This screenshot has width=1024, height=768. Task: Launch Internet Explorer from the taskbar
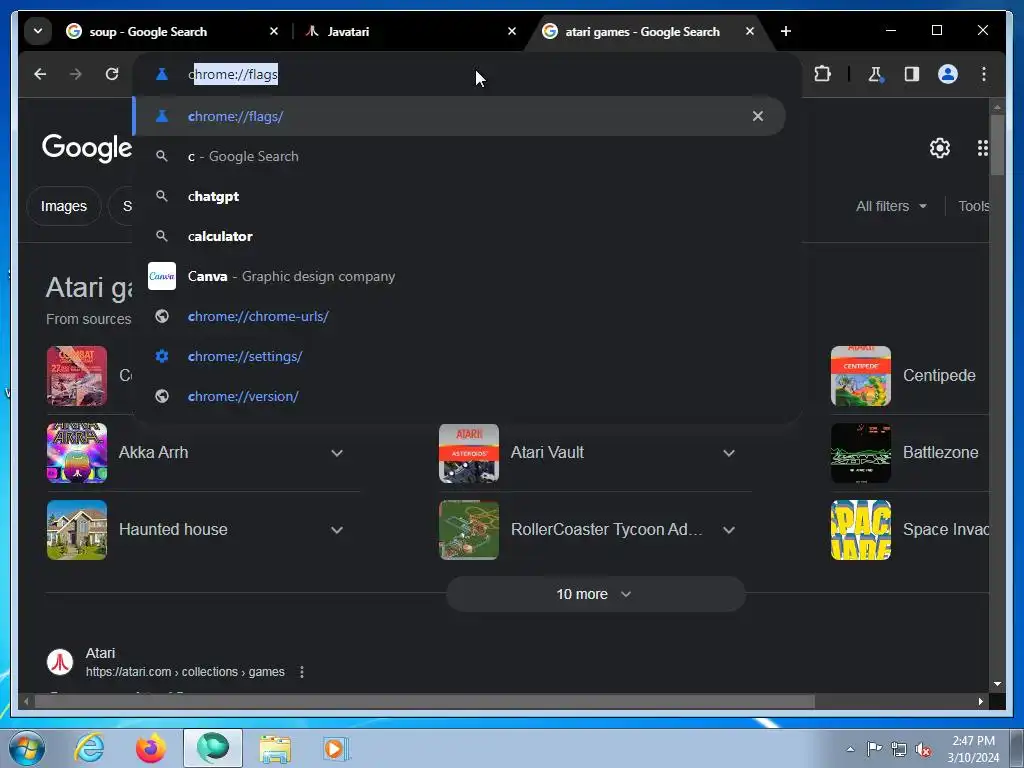click(x=89, y=748)
